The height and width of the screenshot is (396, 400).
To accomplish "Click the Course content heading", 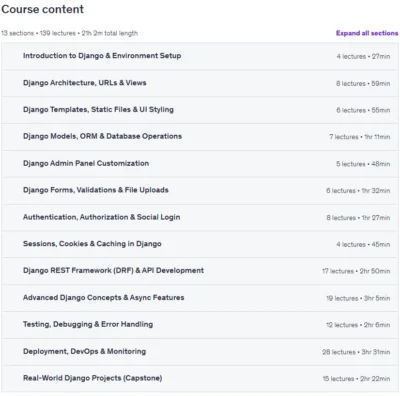I will tap(42, 9).
